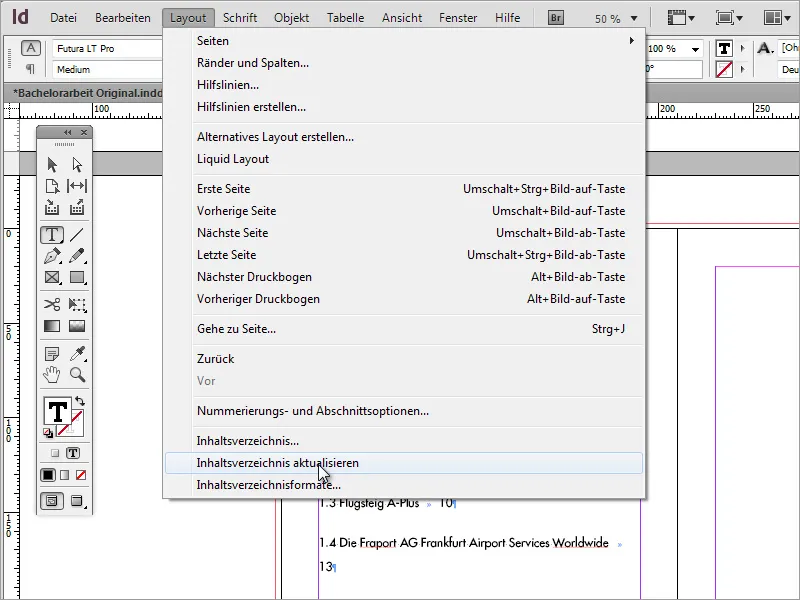
Task: Select the Eyedropper tool
Action: point(77,353)
